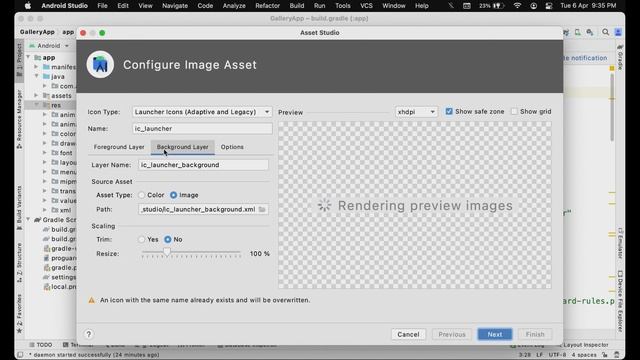Expand the assets folder node

36,96
